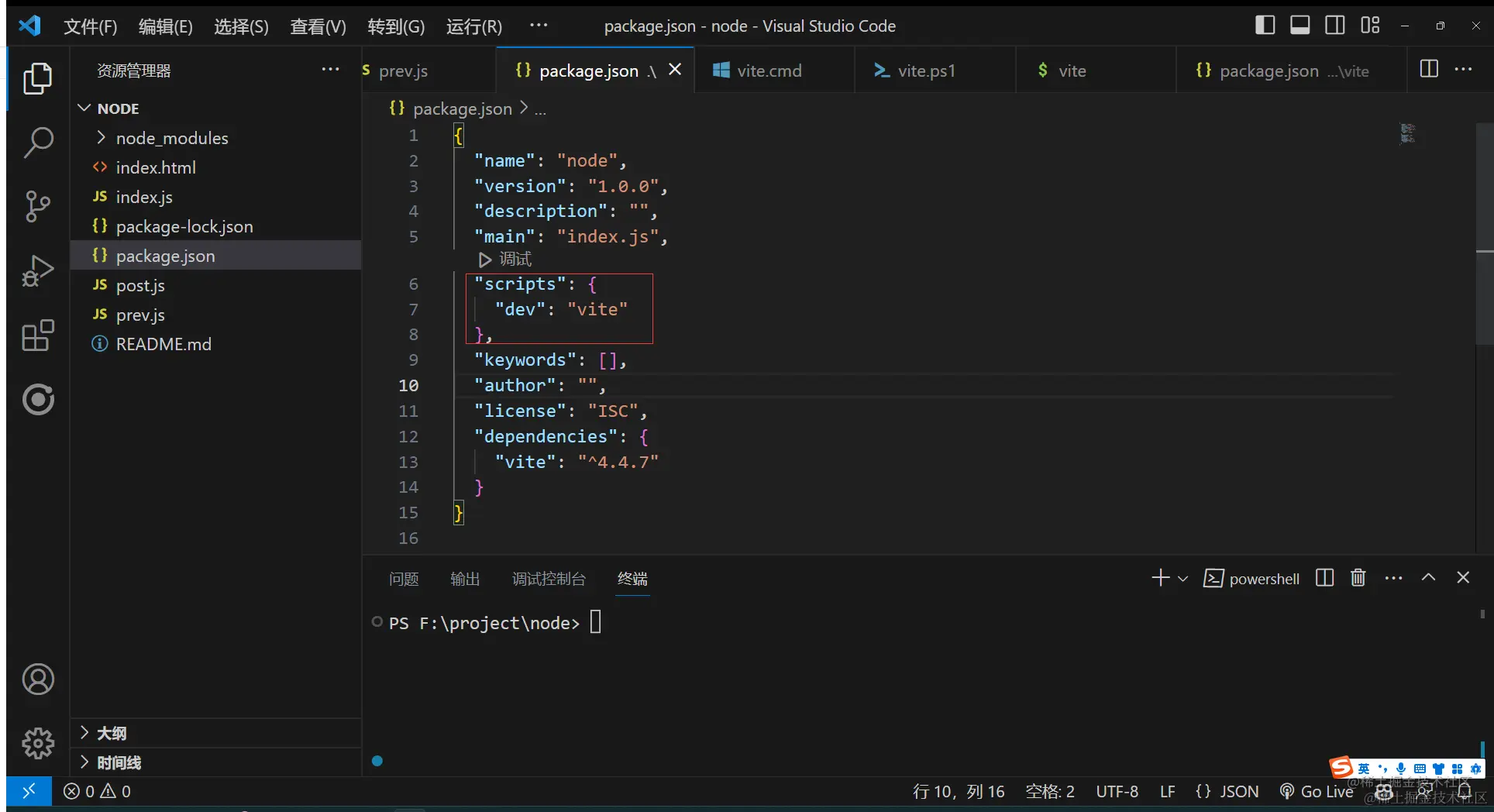
Task: Open package-lock.json in the explorer
Action: pyautogui.click(x=217, y=226)
